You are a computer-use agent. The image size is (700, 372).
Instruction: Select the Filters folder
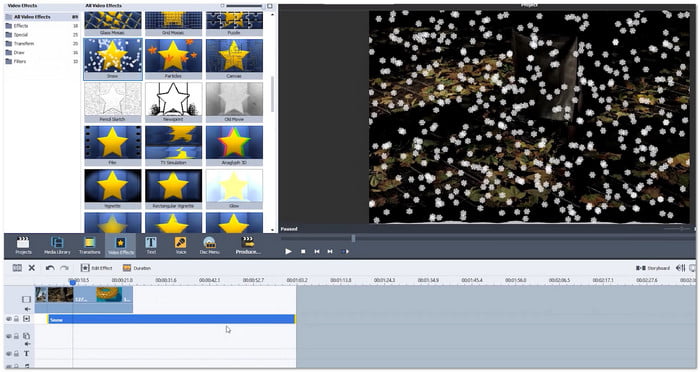coord(42,62)
